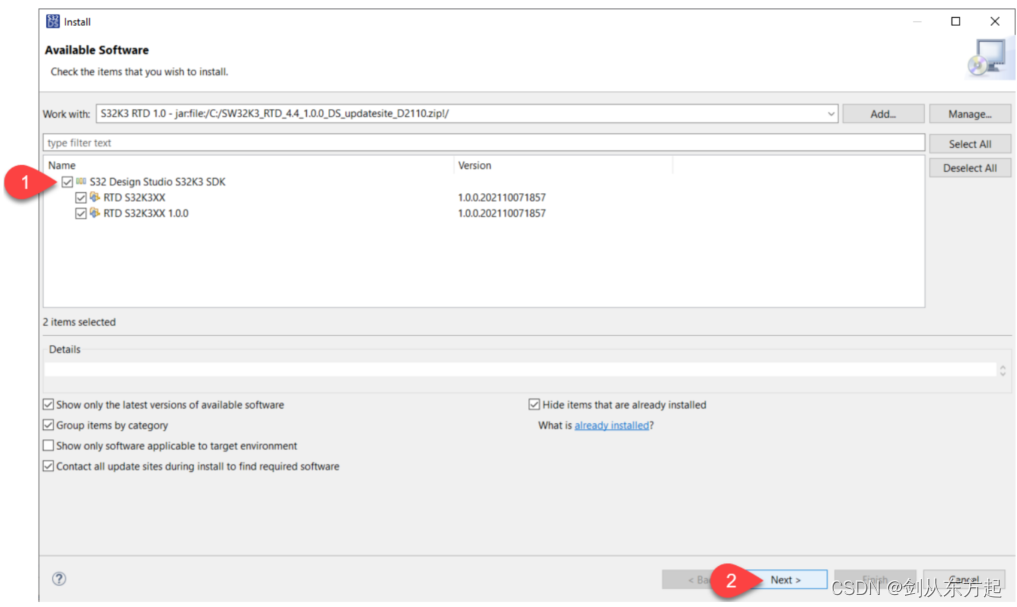Click the S32 Design Studio category icon
This screenshot has height=607, width=1017.
81,182
